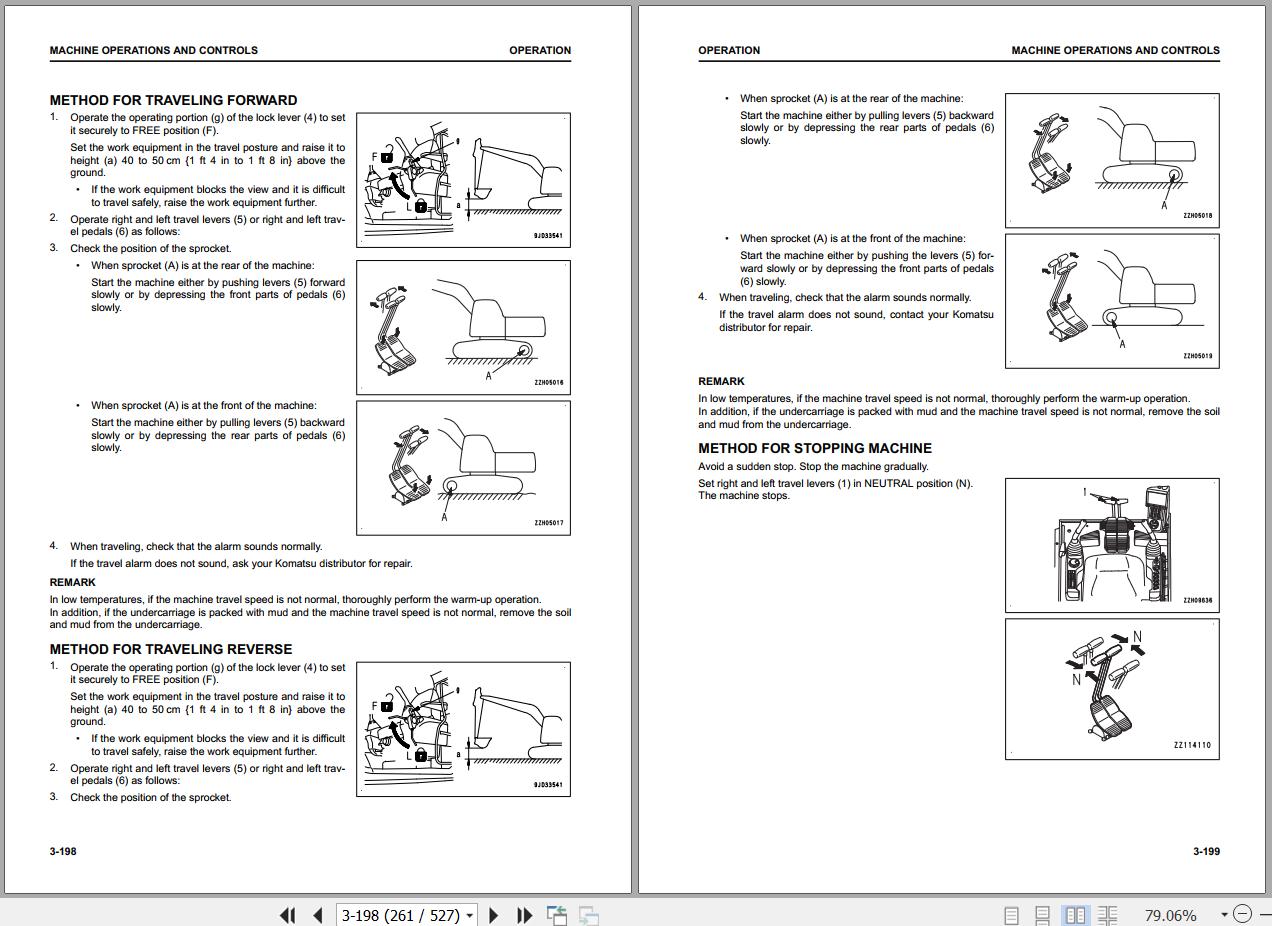Open the zoom level dropdown arrow
The image size is (1272, 926).
[1224, 915]
